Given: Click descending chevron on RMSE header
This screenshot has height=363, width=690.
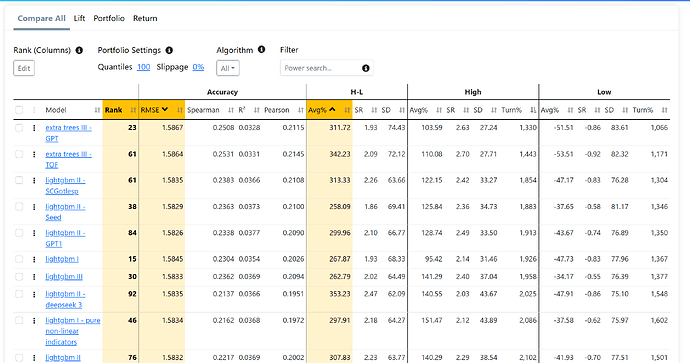Looking at the screenshot, I should [165, 110].
